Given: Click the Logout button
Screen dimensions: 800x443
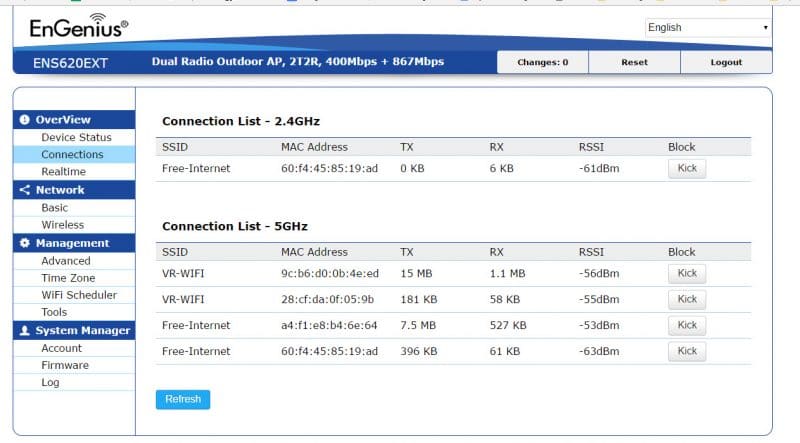Looking at the screenshot, I should [726, 62].
